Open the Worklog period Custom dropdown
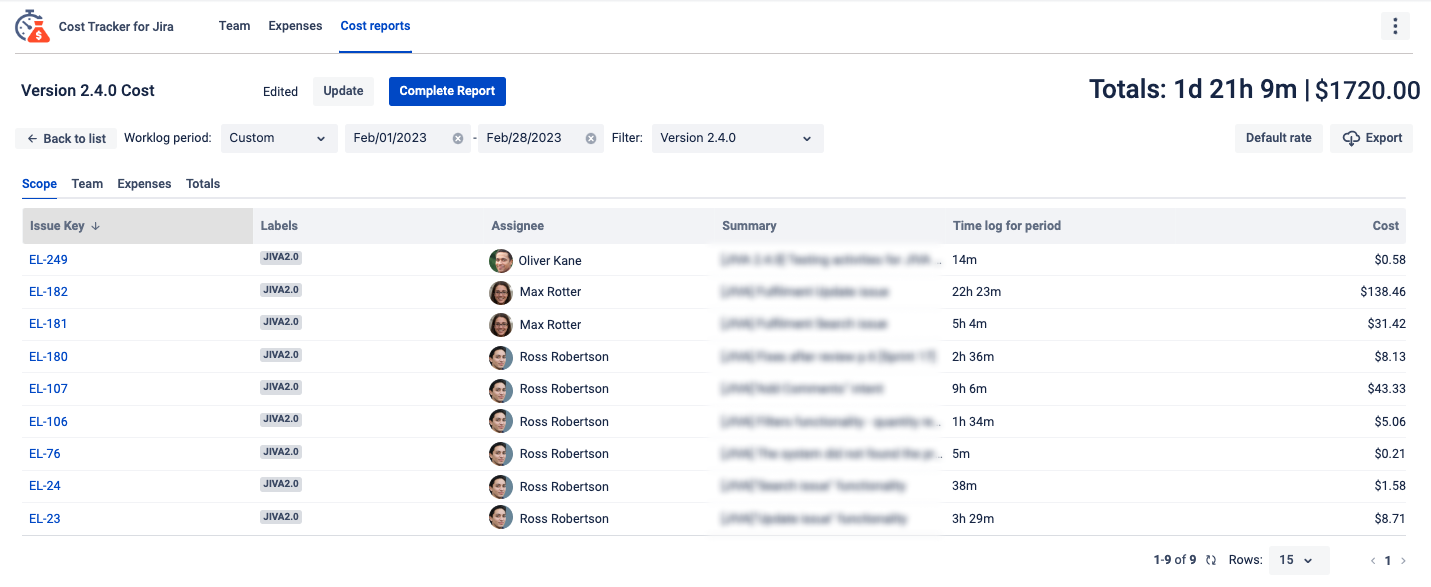Screen dimensions: 1431x587 (278, 139)
